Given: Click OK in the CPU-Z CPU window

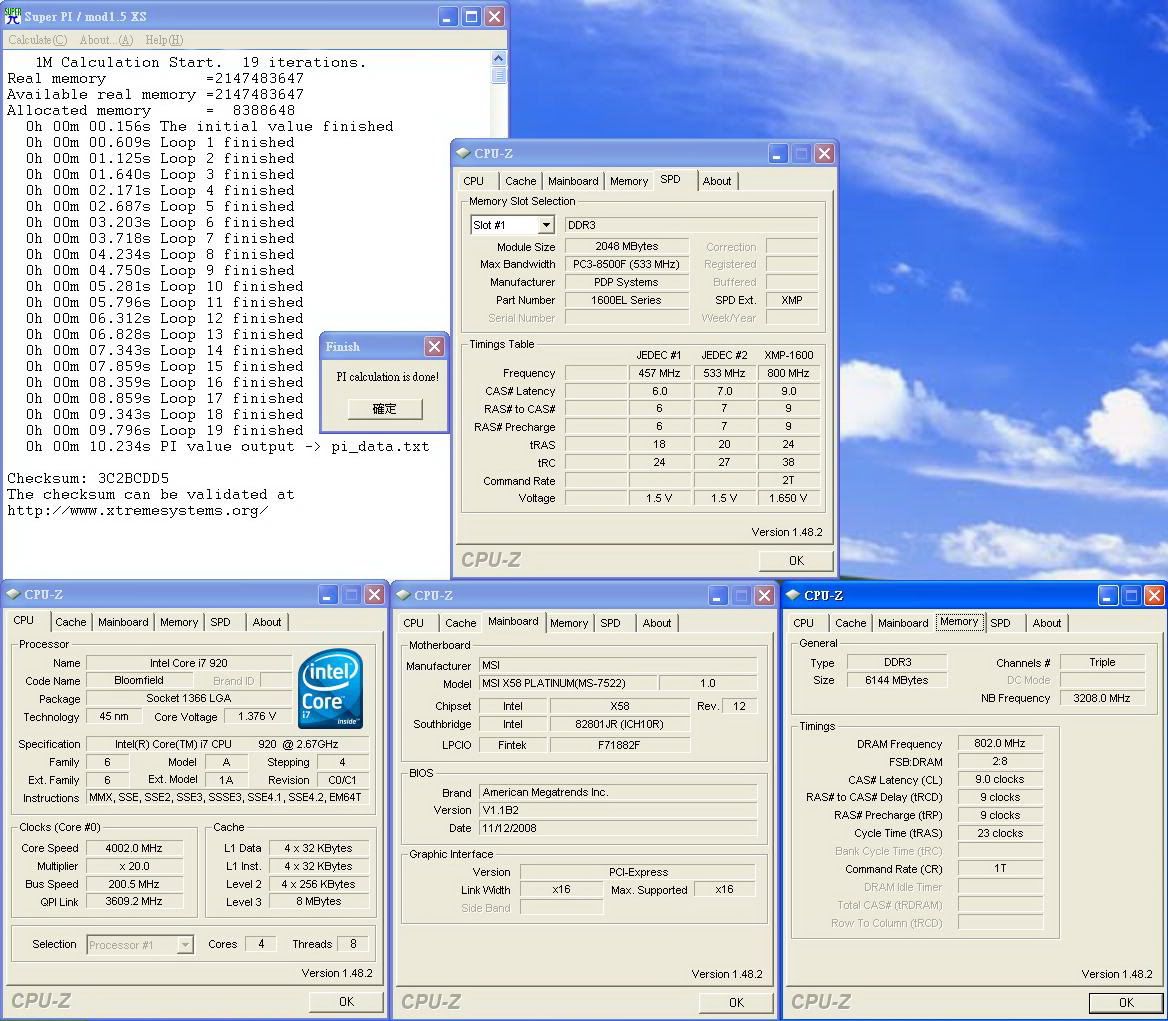Looking at the screenshot, I should [346, 1002].
